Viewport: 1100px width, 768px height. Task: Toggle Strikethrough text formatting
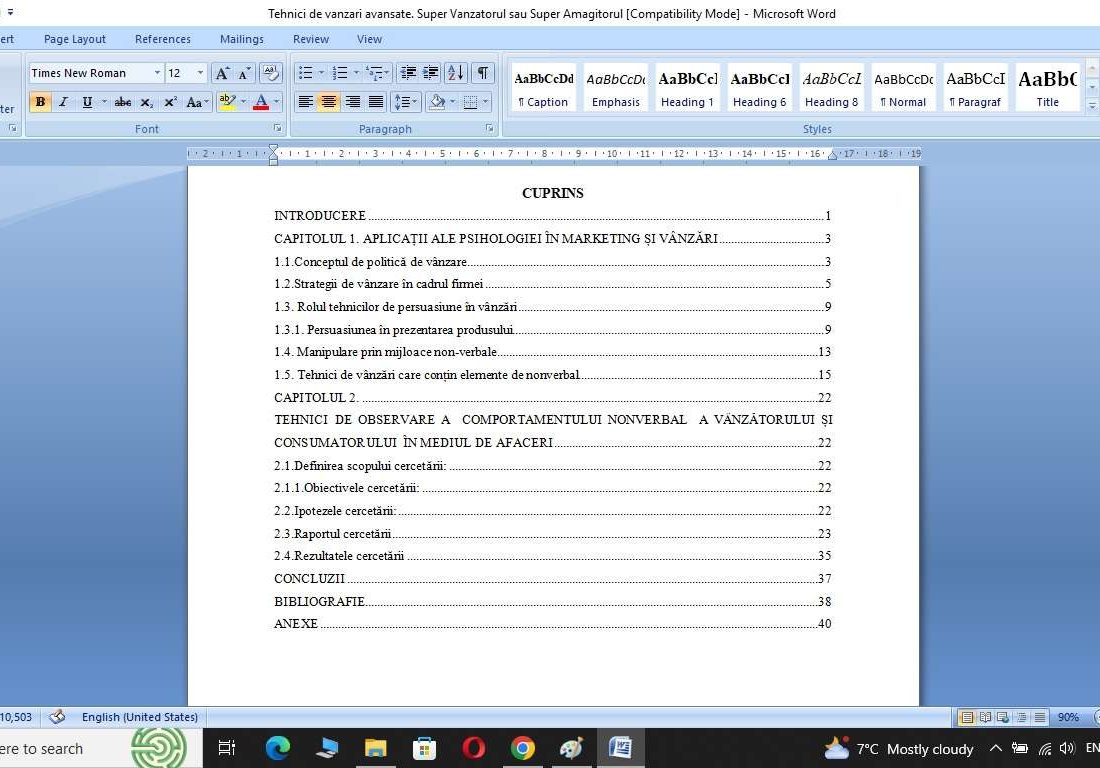(123, 102)
